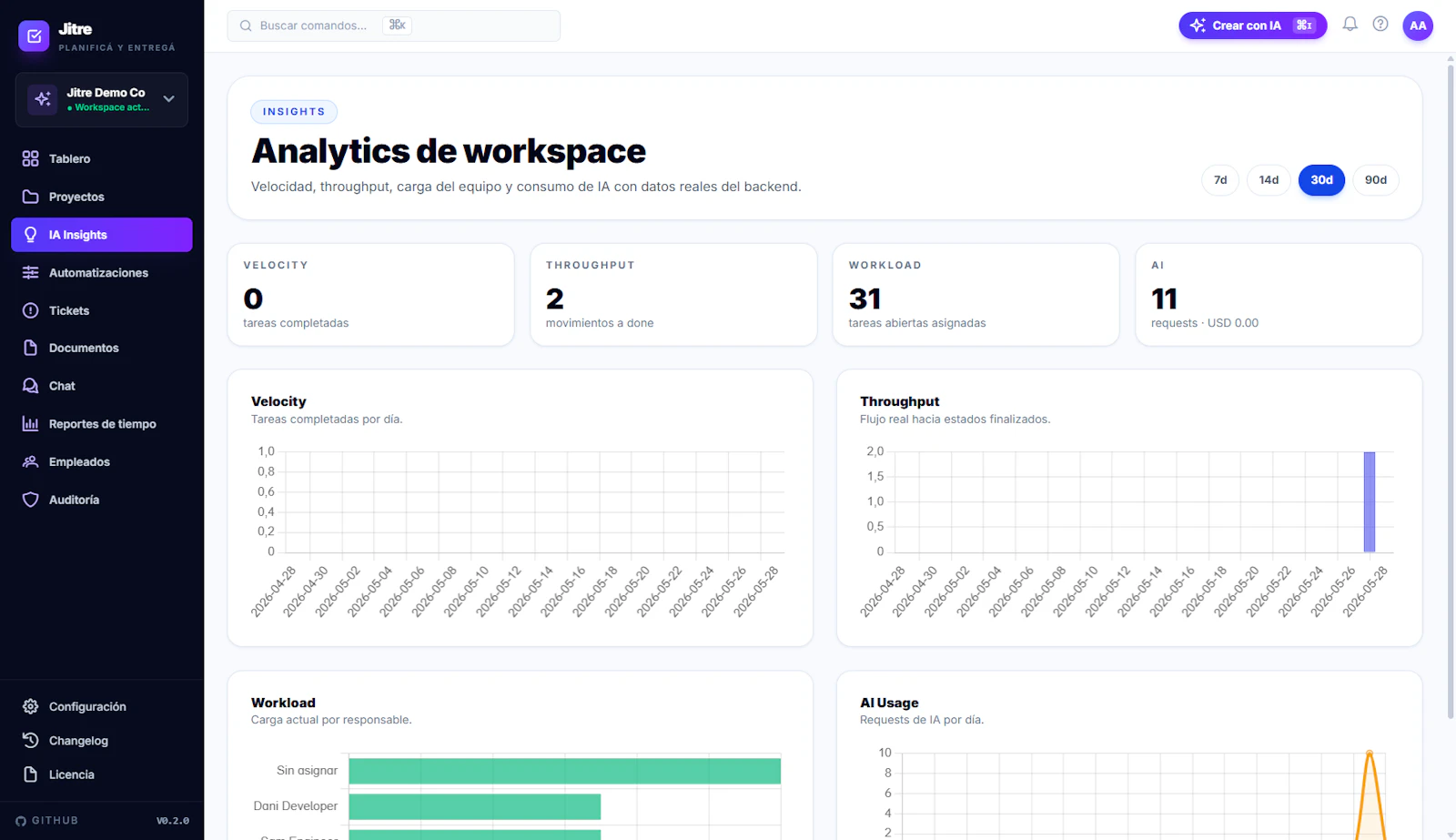Click the Sin asignar workload bar
Screen dimensions: 1456x840
pos(565,771)
